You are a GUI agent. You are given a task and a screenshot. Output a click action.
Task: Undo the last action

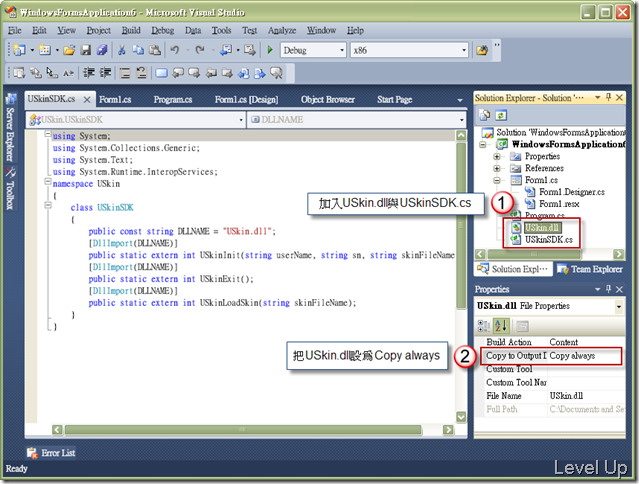(175, 50)
